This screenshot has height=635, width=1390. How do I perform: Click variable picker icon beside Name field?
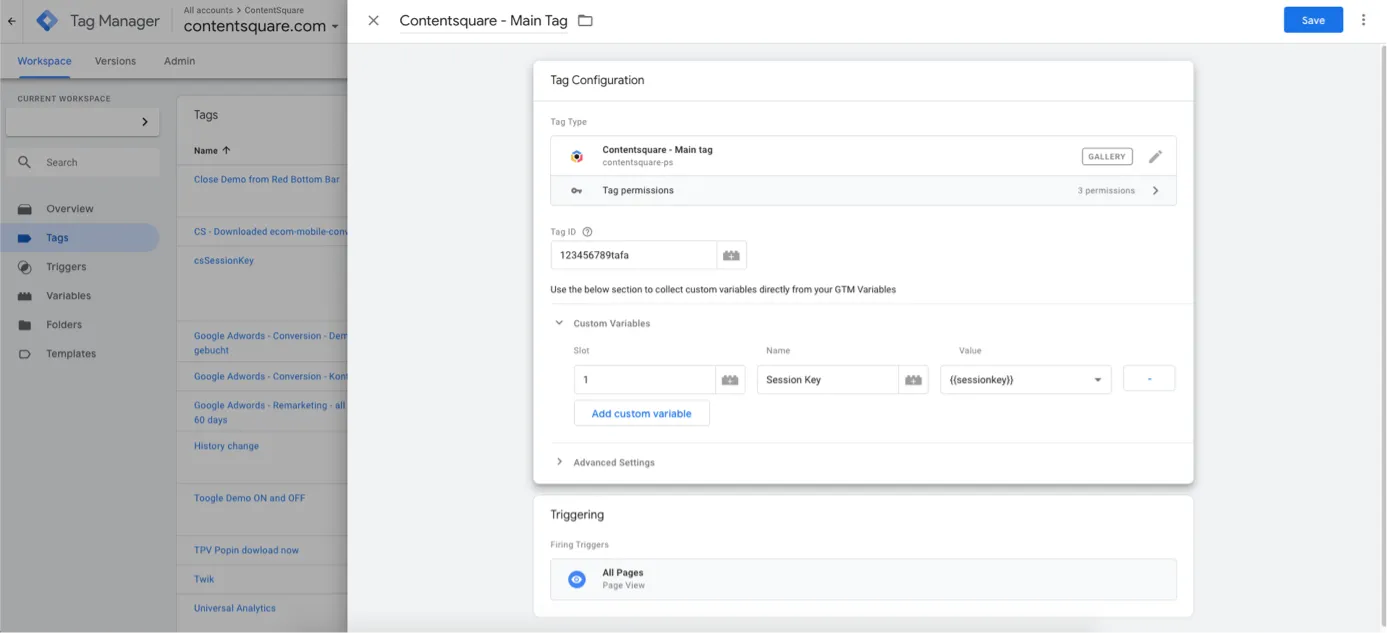(913, 380)
